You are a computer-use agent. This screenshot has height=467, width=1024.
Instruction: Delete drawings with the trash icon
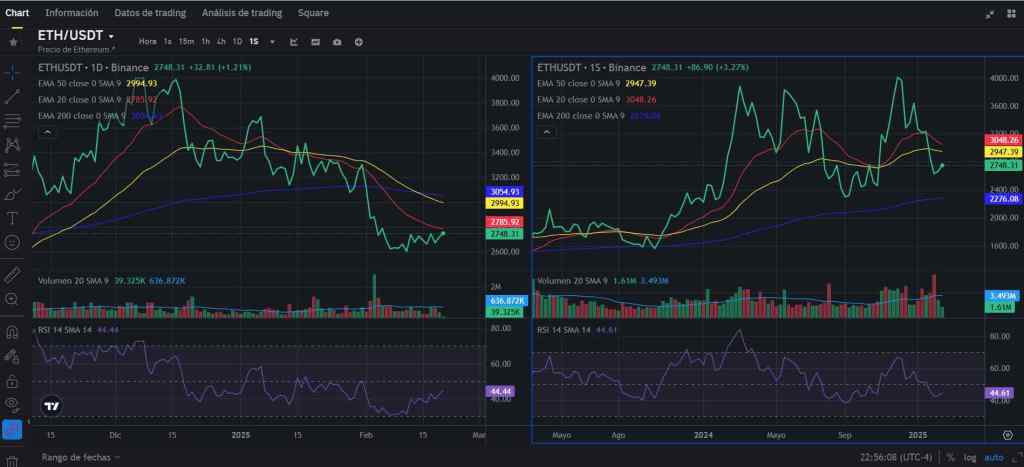coord(12,461)
